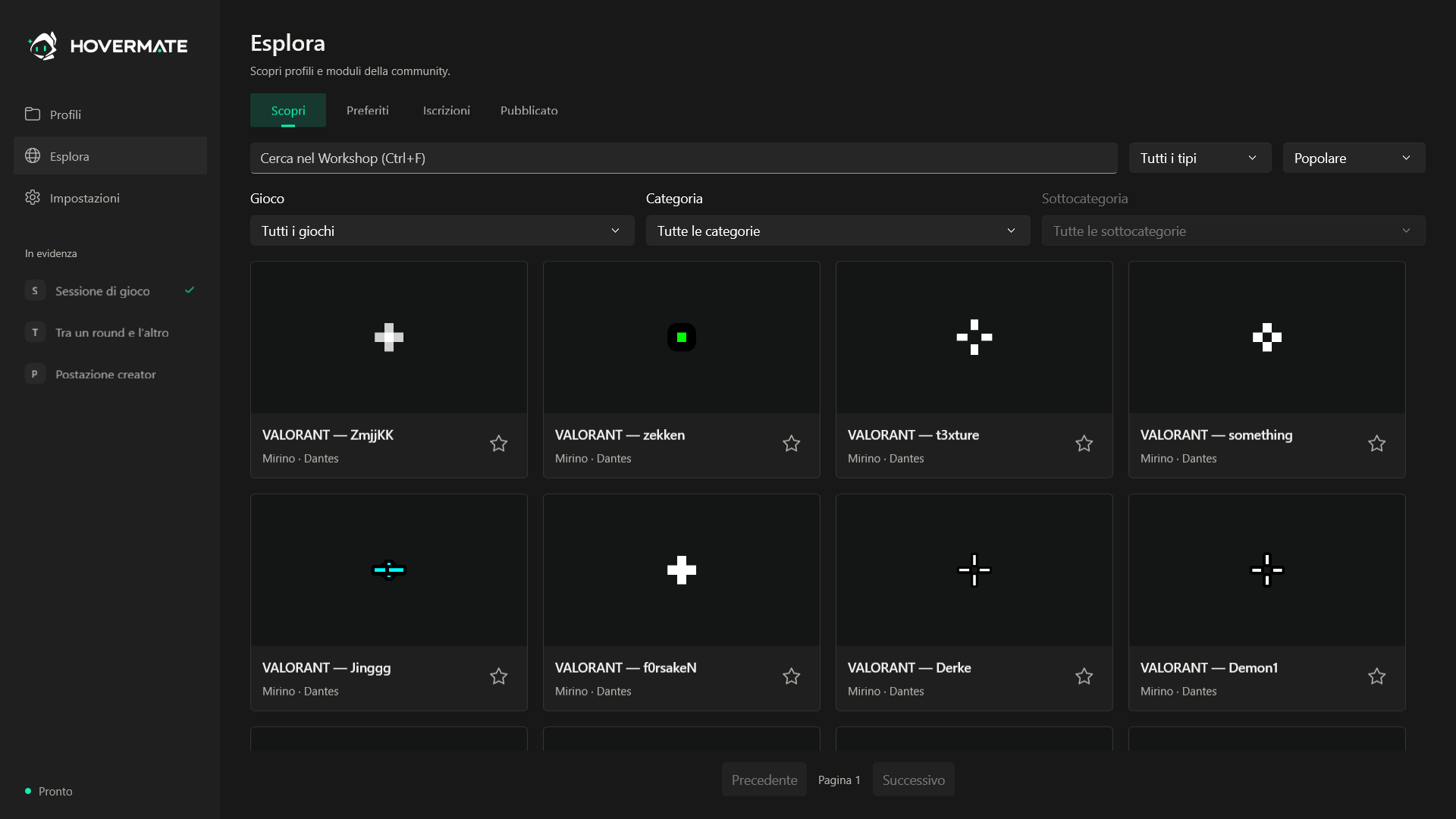
Task: Open Impostazioni gear icon
Action: [33, 197]
